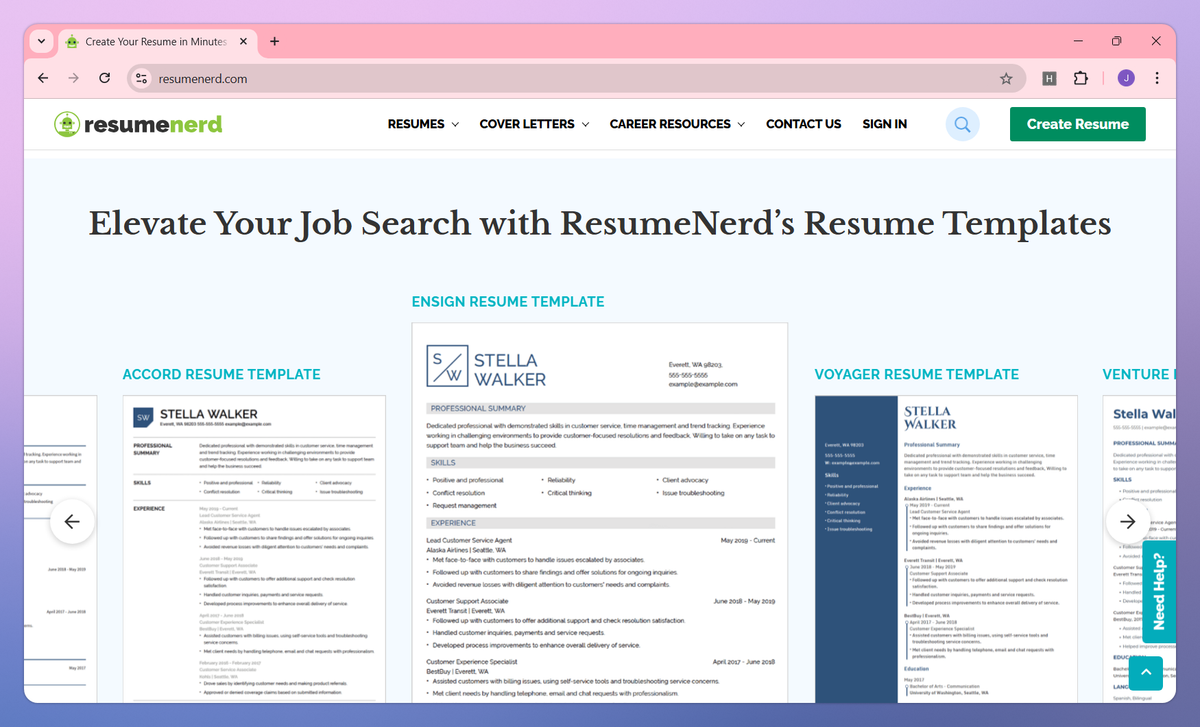Open browser menu via three-dot icon
This screenshot has width=1200, height=727.
(x=1157, y=78)
